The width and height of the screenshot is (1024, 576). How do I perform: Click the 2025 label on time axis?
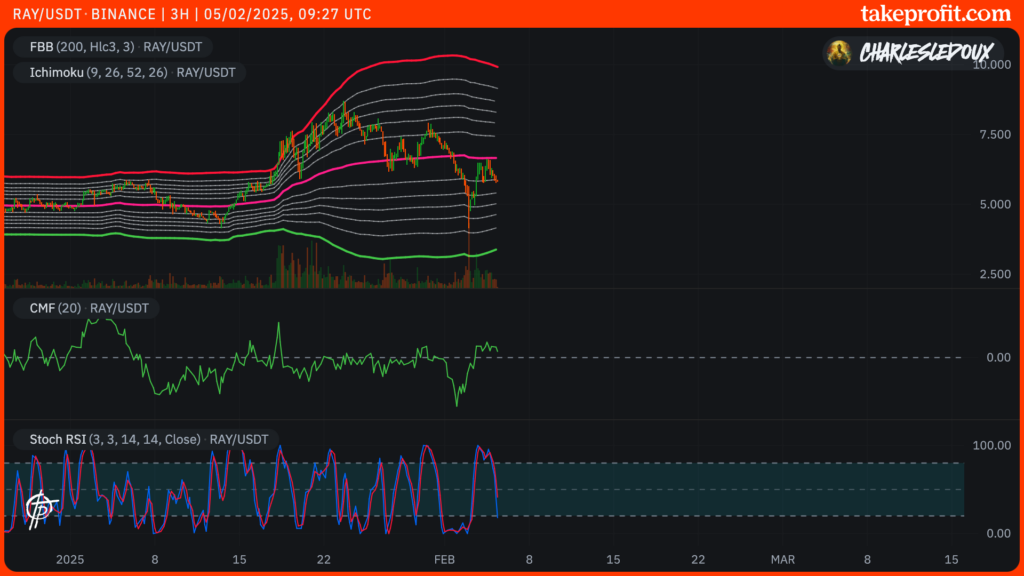click(x=72, y=559)
